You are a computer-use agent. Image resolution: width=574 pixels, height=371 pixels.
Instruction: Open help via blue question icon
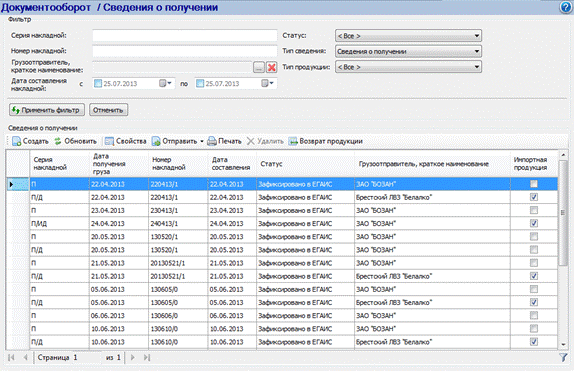(x=566, y=7)
